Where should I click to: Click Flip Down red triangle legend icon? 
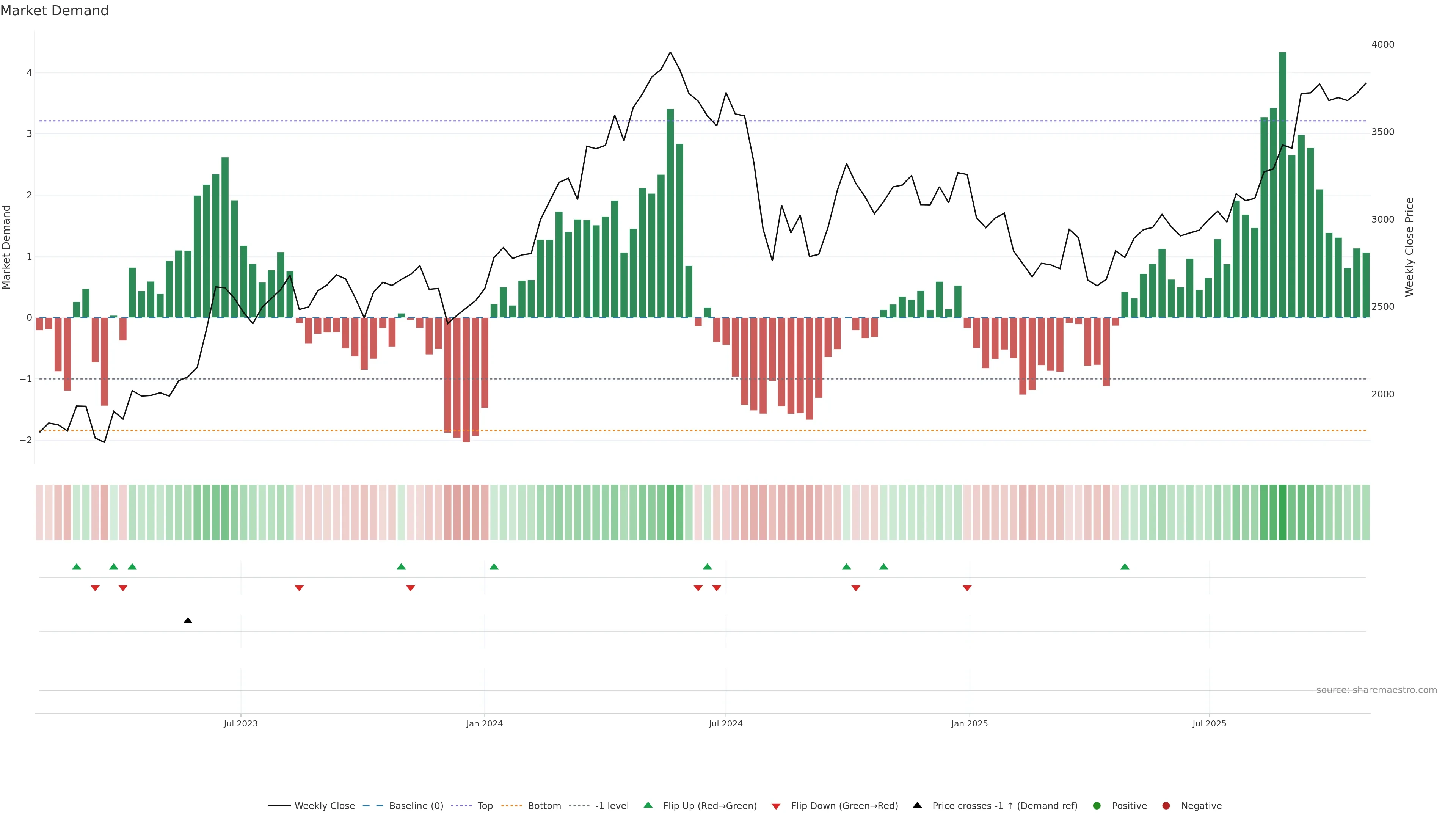(776, 806)
